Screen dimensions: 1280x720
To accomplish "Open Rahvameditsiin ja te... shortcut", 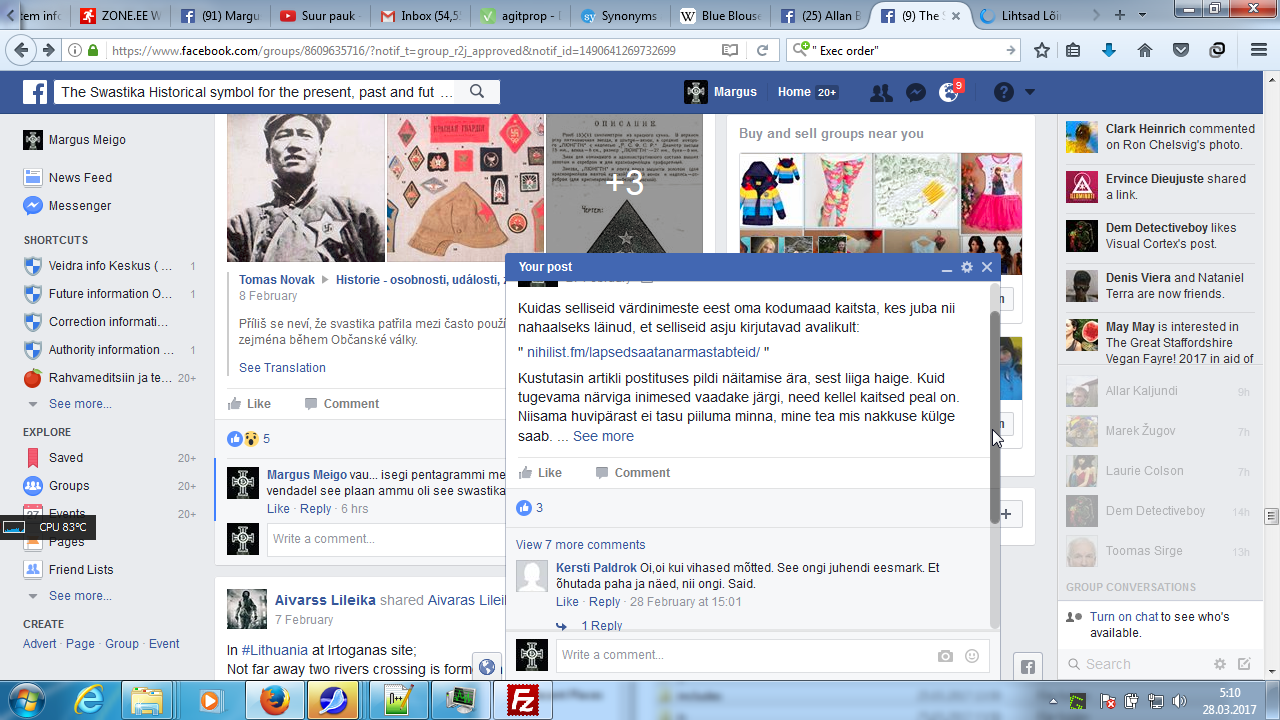I will 110,378.
